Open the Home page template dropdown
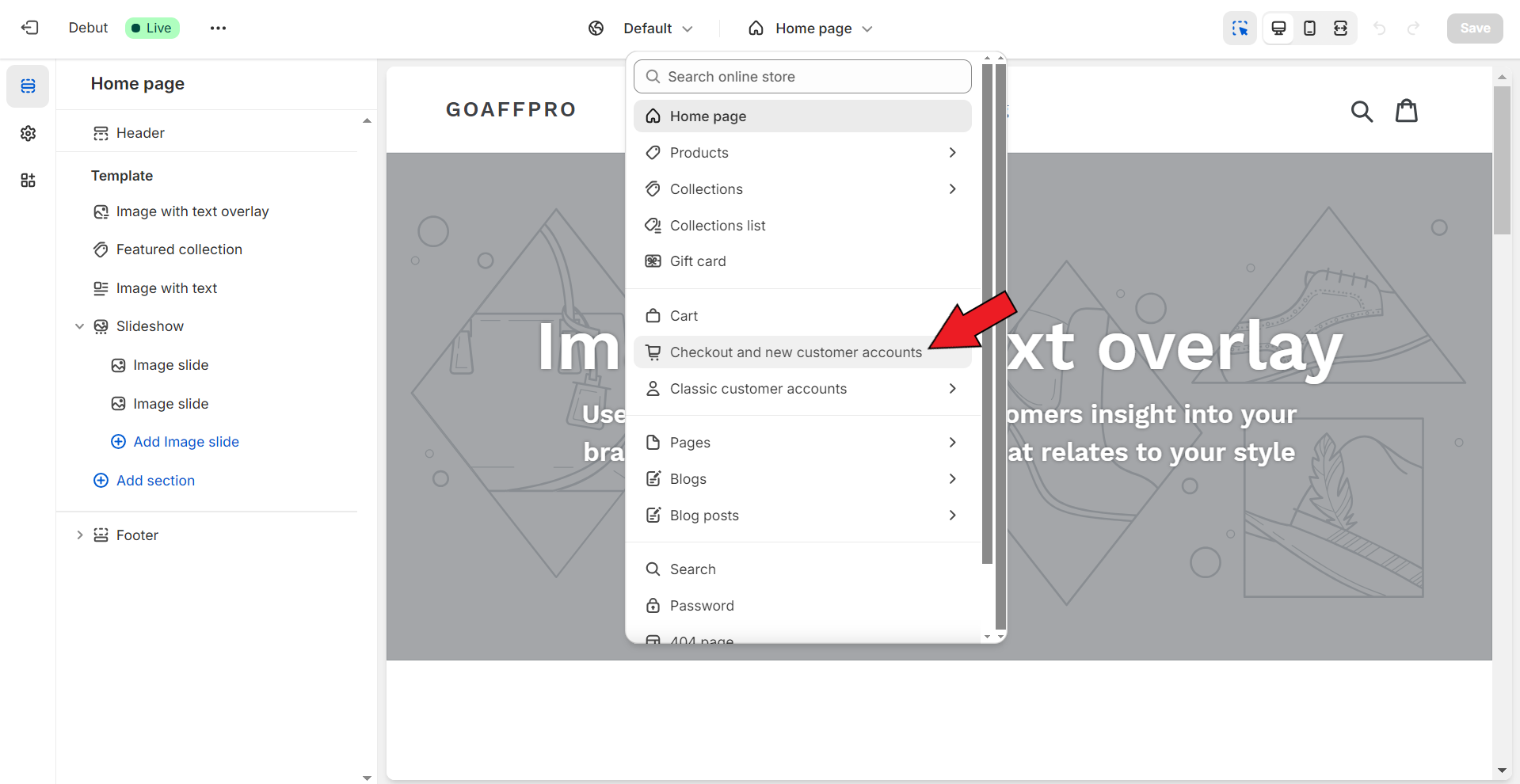 pyautogui.click(x=813, y=29)
